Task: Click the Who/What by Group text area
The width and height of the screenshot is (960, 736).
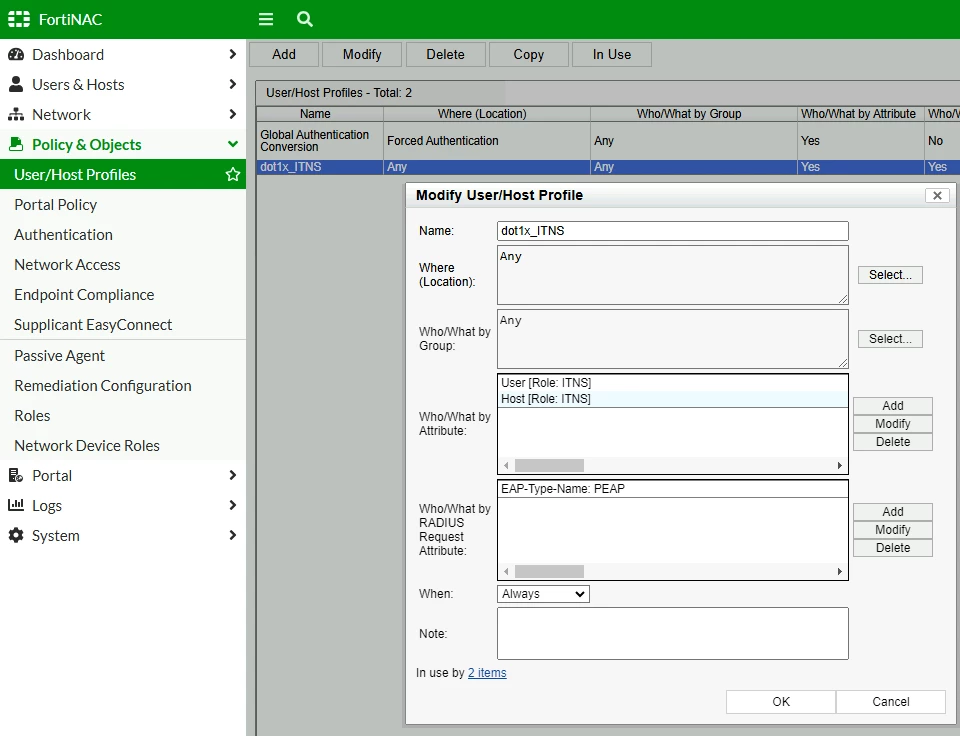Action: (x=673, y=339)
